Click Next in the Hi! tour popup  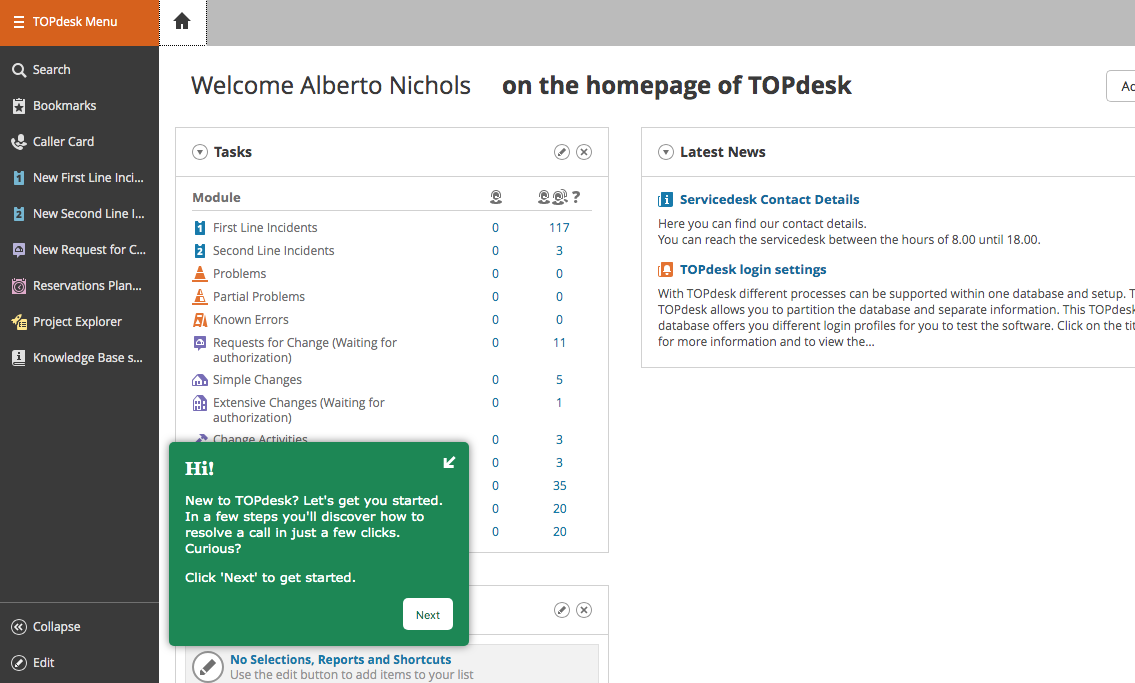[428, 614]
